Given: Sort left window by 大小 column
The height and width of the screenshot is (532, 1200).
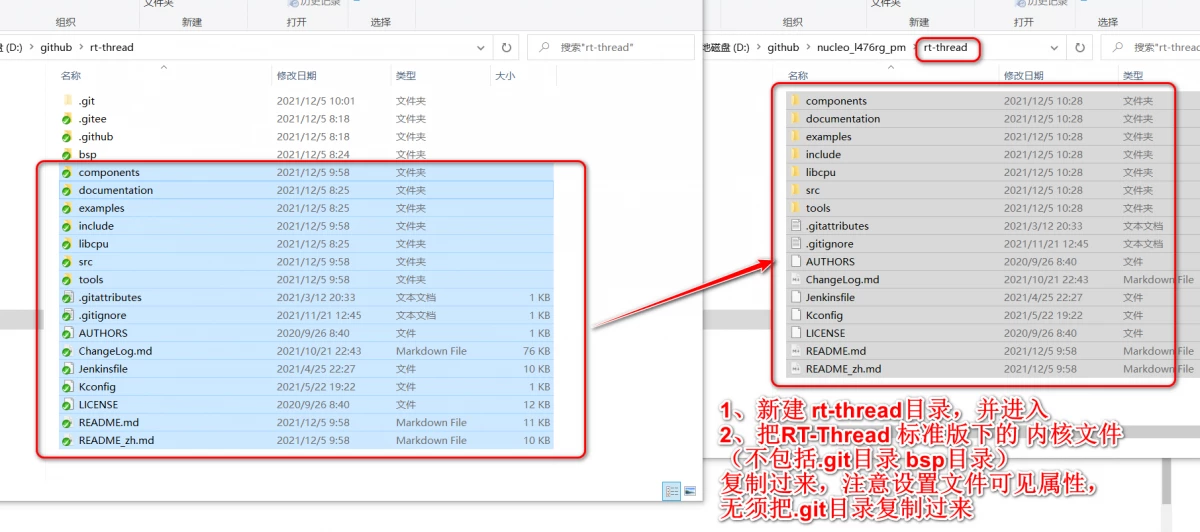Looking at the screenshot, I should coord(505,76).
